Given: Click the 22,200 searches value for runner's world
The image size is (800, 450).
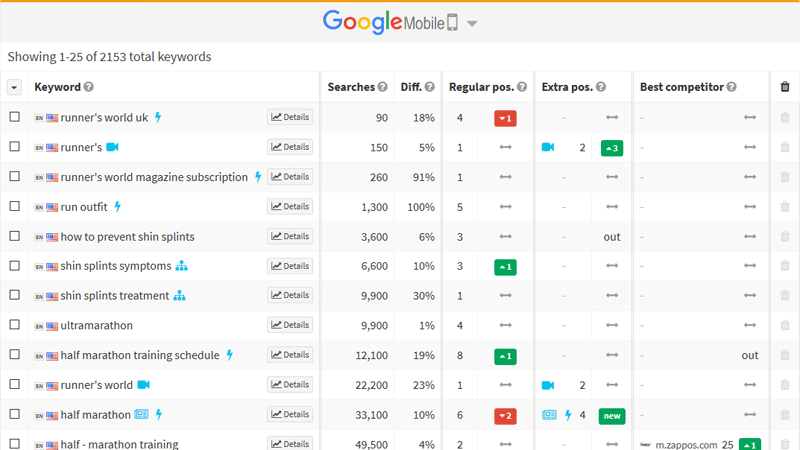Looking at the screenshot, I should point(371,385).
